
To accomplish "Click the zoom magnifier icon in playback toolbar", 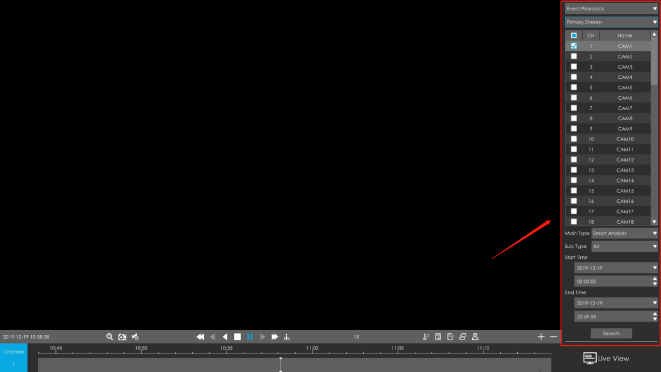I will point(110,337).
